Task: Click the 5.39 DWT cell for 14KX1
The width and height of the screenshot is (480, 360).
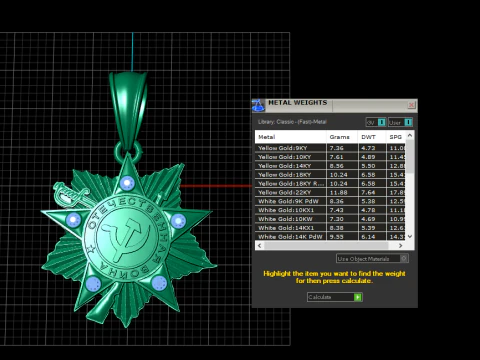Action: (x=372, y=228)
